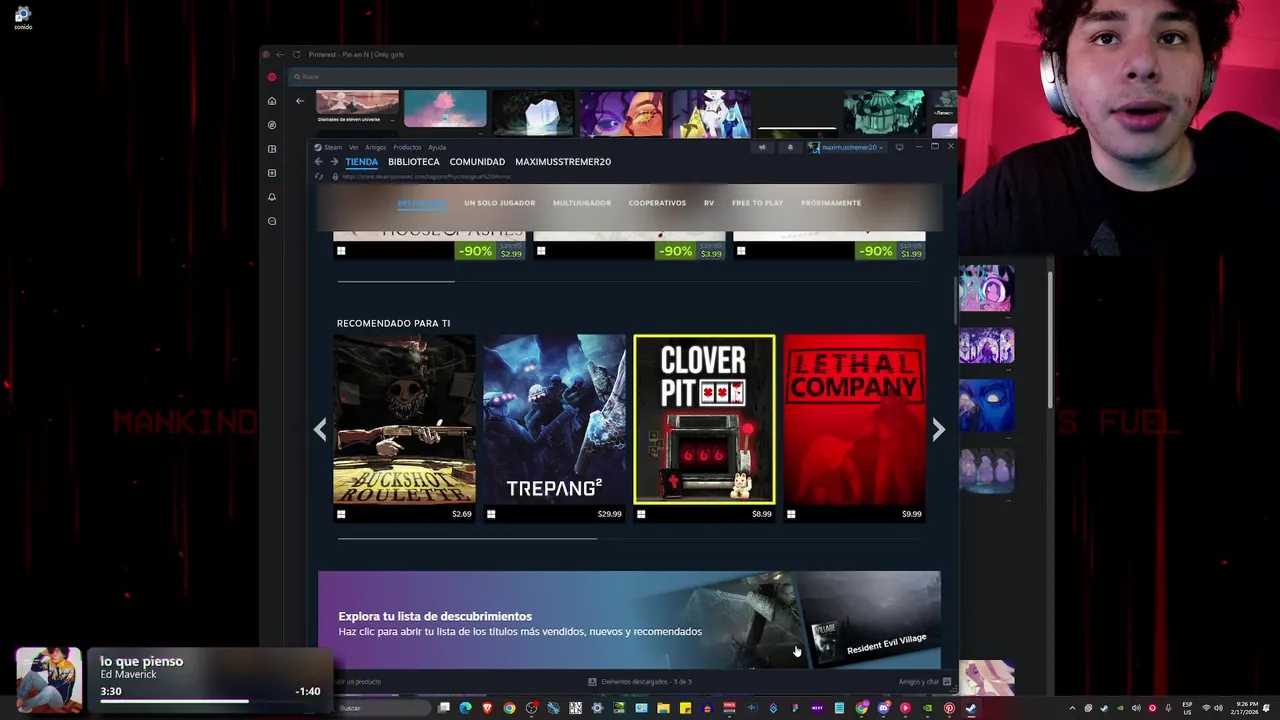Open the Amigos y chat icon

click(x=947, y=682)
